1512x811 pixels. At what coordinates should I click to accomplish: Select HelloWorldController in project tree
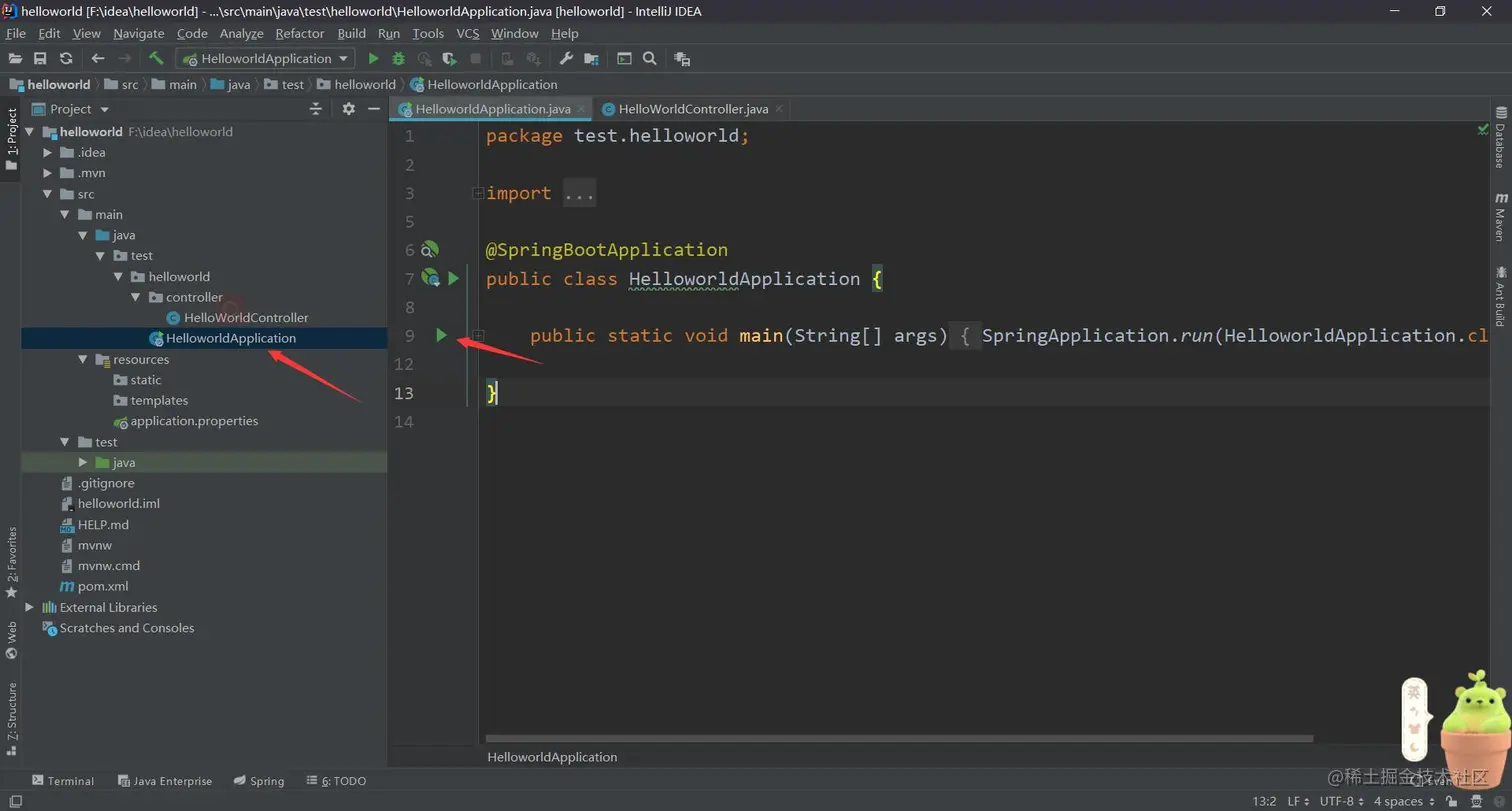point(246,318)
